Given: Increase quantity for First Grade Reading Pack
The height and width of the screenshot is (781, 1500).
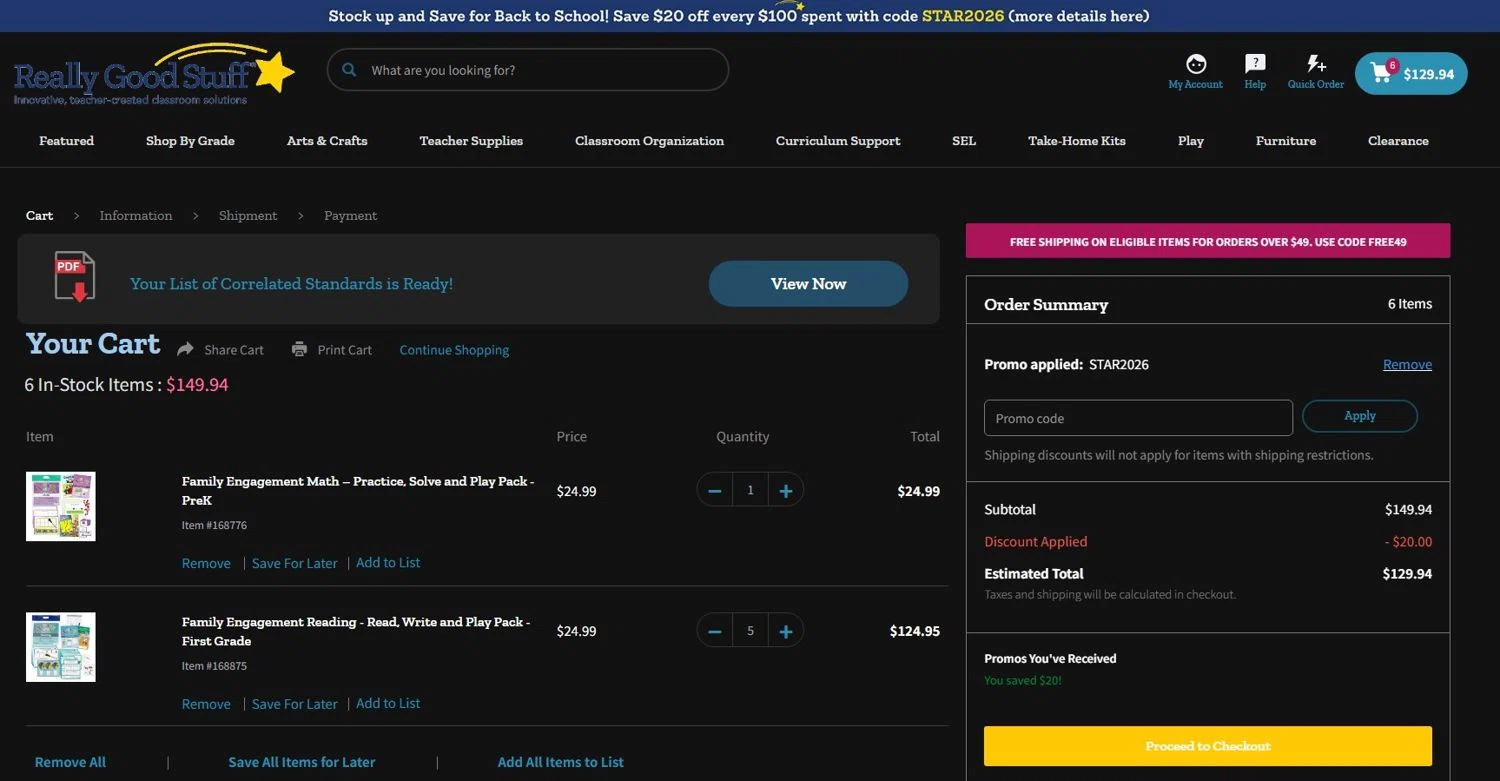Looking at the screenshot, I should point(786,631).
